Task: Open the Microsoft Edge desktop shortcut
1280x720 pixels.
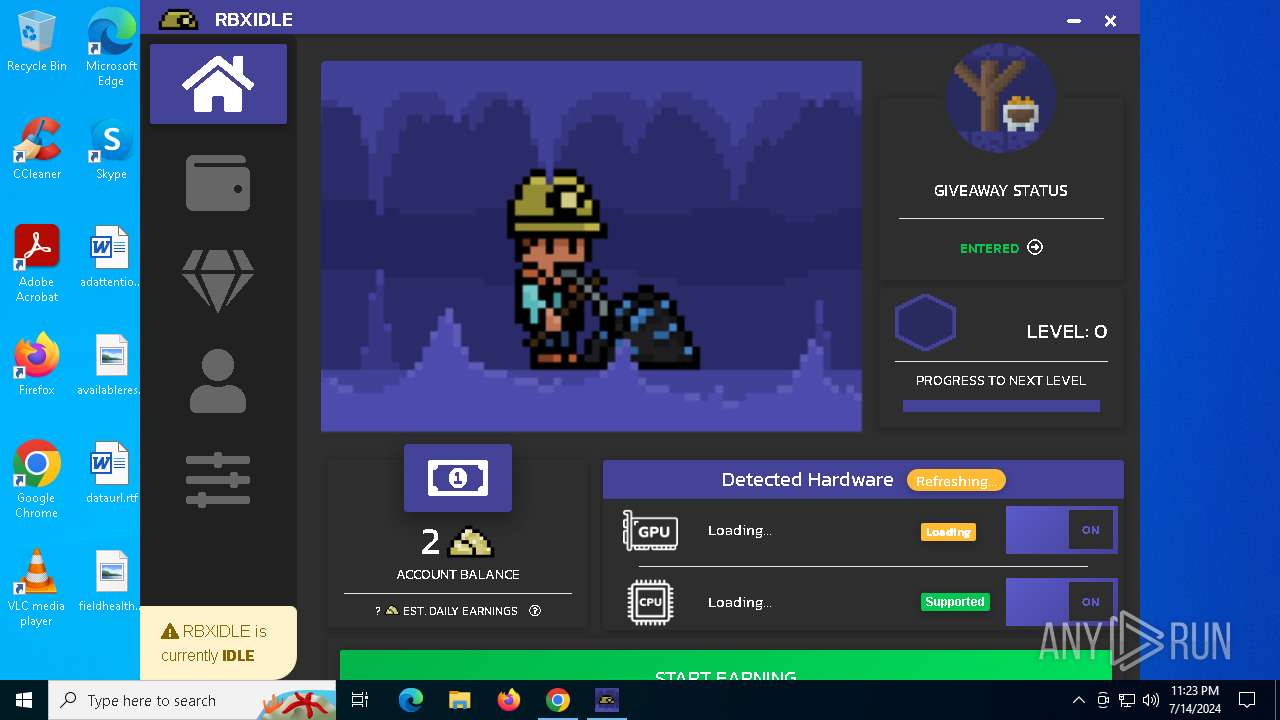Action: [111, 47]
